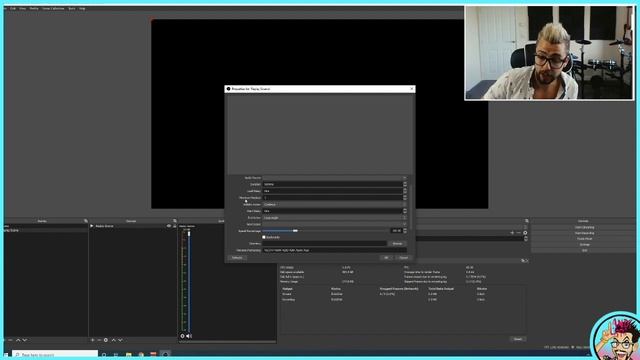
Task: Click the Speed percentage slider handle
Action: tap(295, 231)
